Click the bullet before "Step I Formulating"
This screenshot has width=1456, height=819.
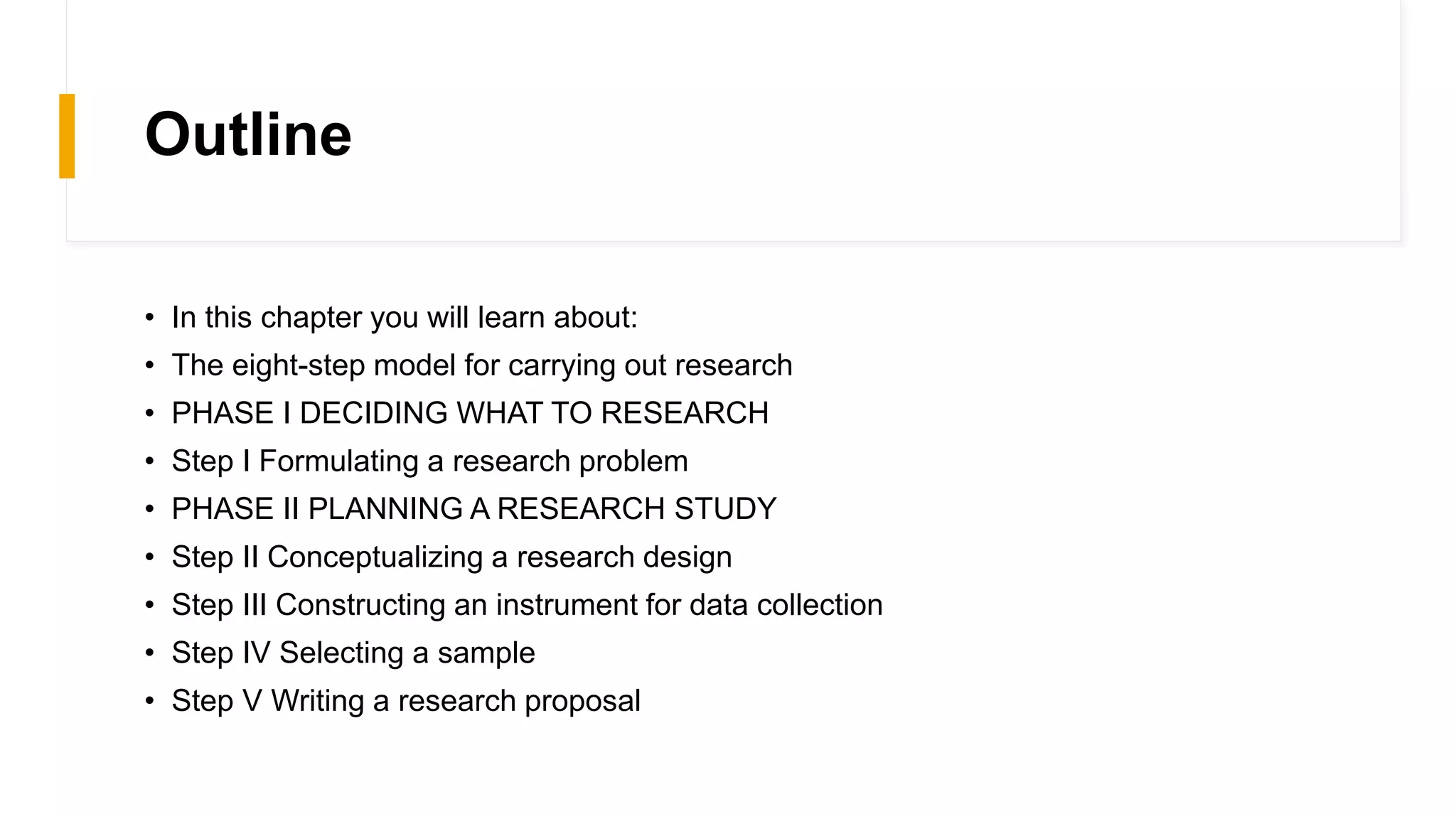click(149, 461)
